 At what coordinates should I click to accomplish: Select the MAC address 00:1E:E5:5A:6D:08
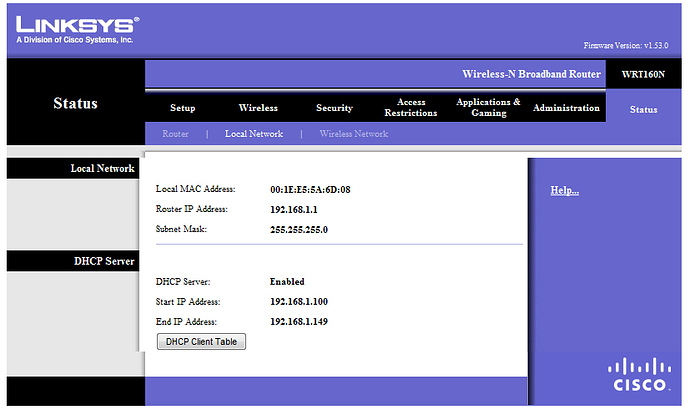click(310, 190)
